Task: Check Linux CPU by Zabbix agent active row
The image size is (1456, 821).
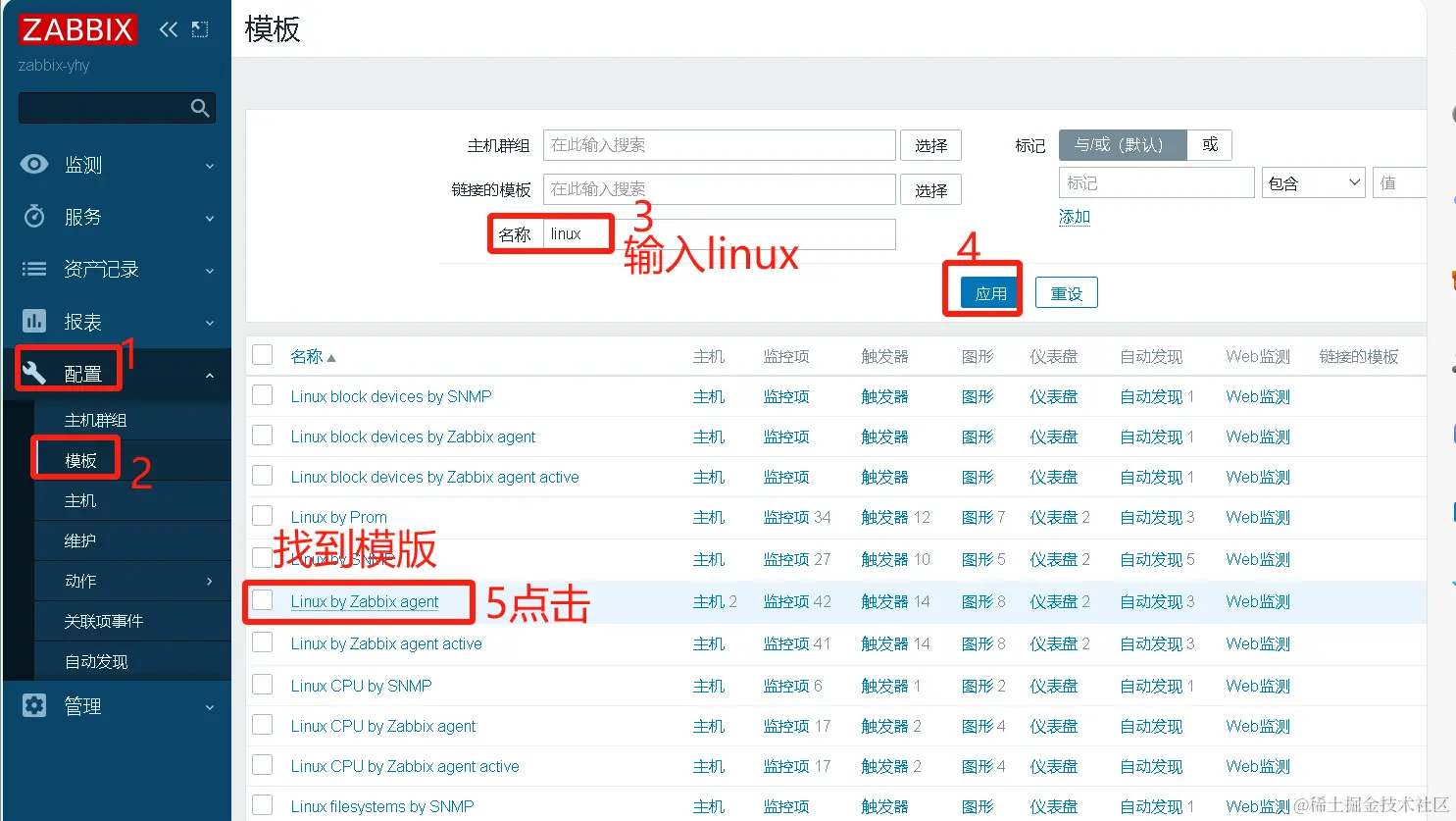Action: point(263,764)
